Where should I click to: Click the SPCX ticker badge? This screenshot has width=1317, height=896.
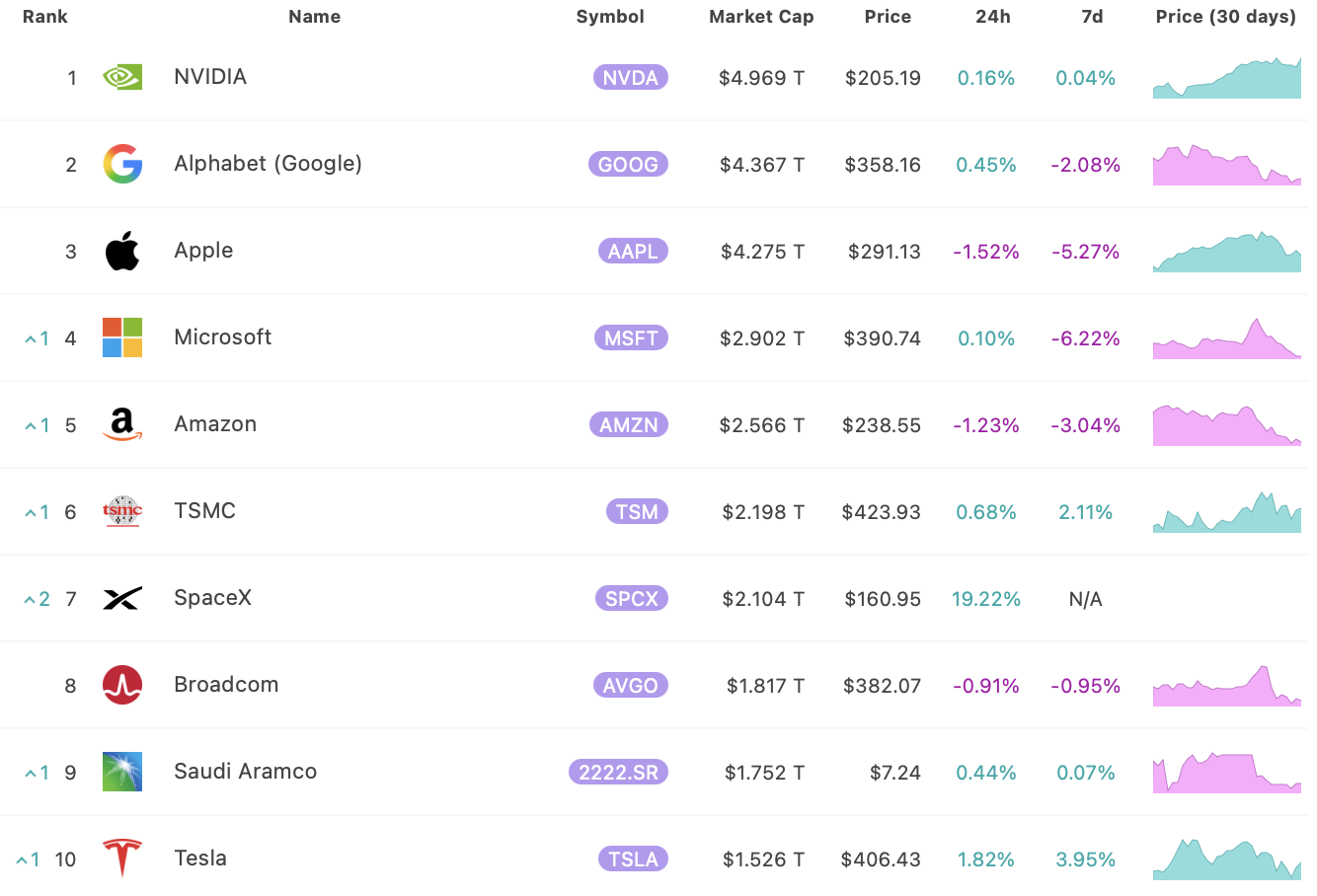click(631, 598)
